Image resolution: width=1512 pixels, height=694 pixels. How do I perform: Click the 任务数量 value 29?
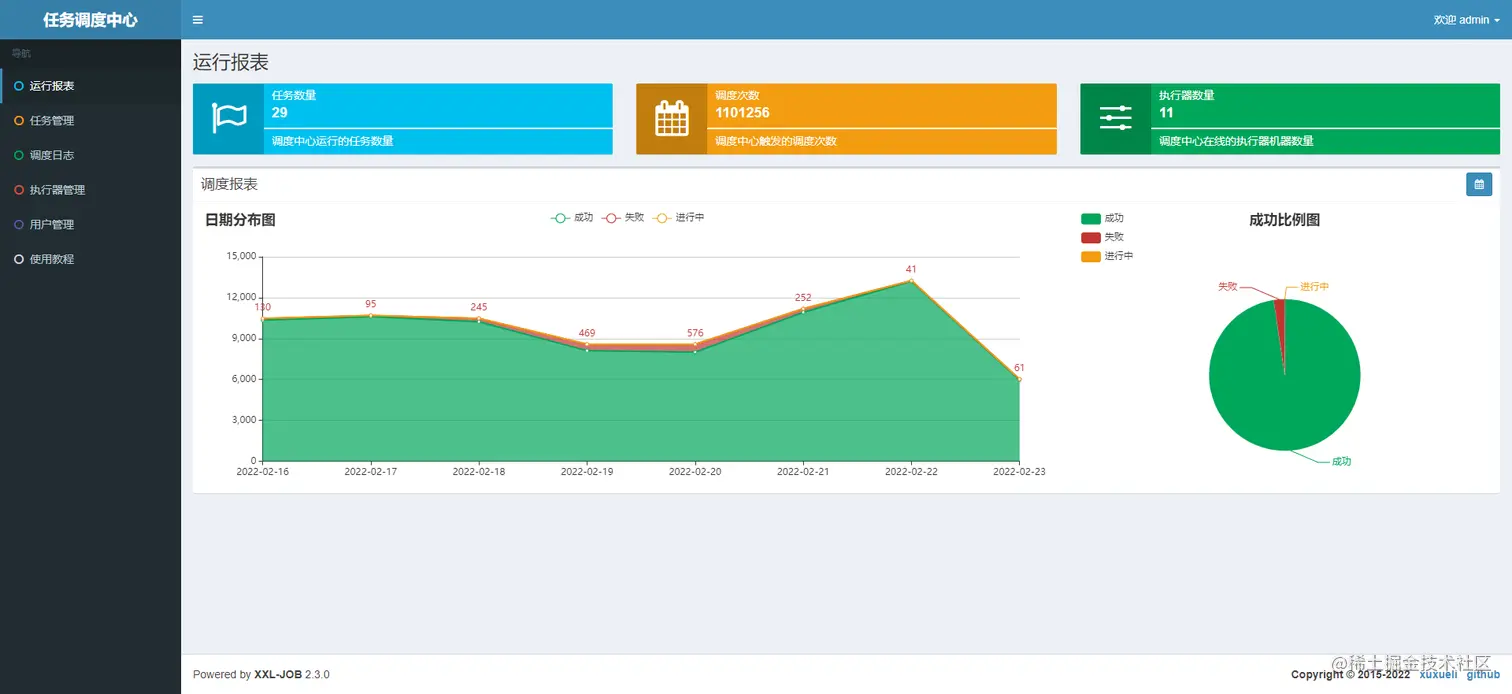[x=280, y=113]
